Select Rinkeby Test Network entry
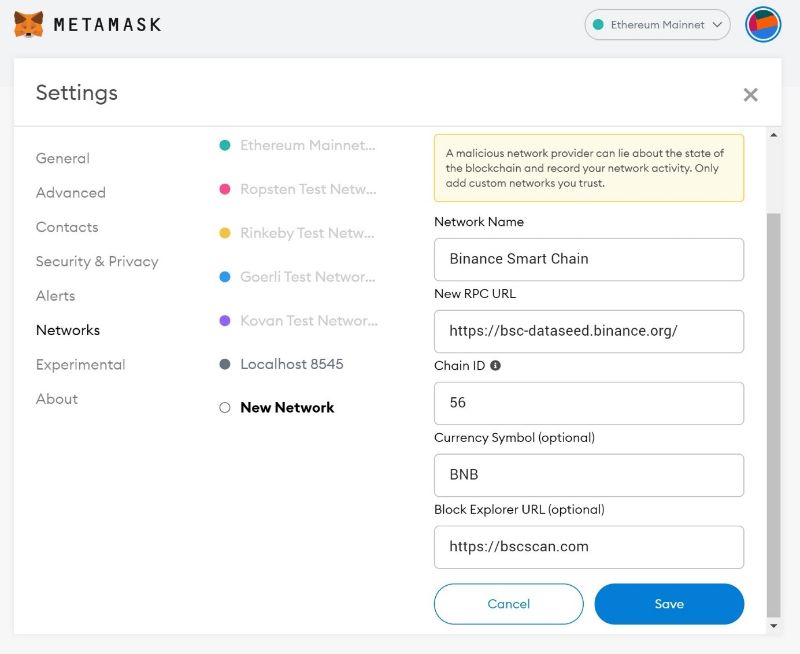 click(307, 233)
